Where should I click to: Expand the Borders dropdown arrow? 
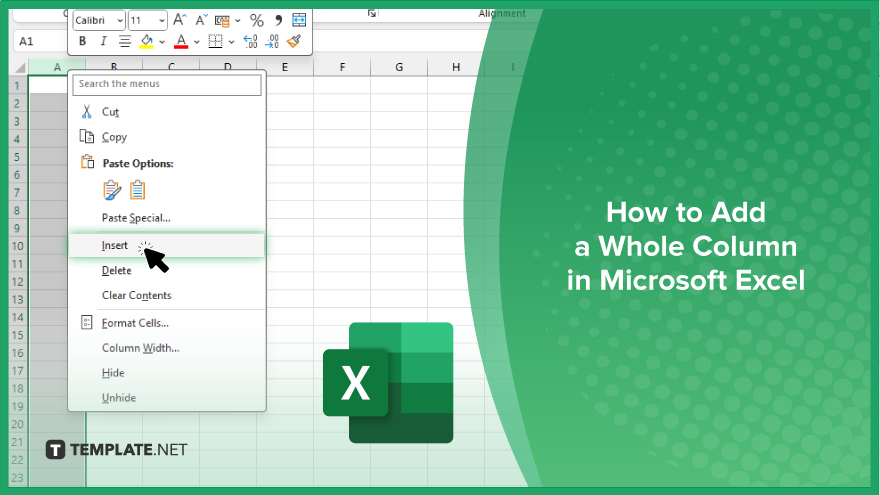[x=231, y=42]
